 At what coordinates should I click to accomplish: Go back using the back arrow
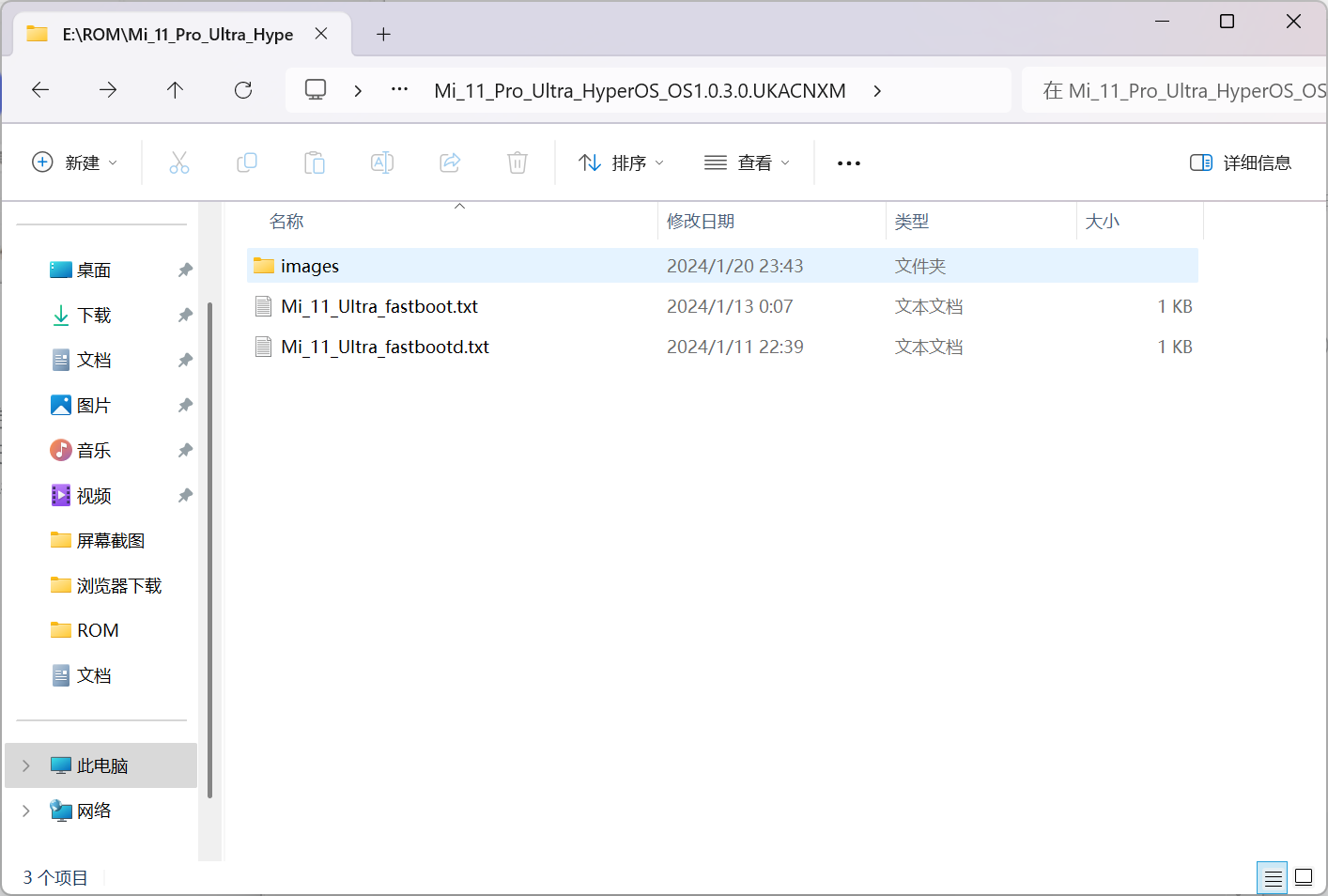click(x=39, y=89)
